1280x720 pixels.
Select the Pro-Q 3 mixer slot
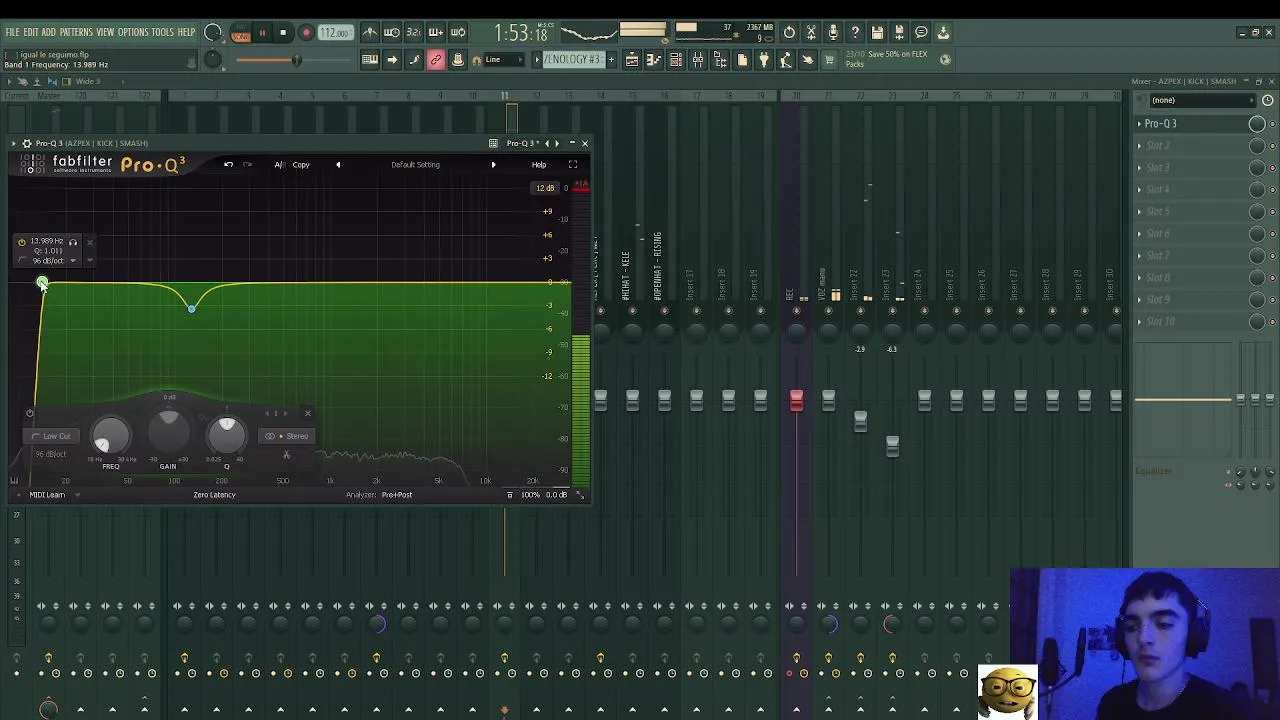(x=1192, y=124)
